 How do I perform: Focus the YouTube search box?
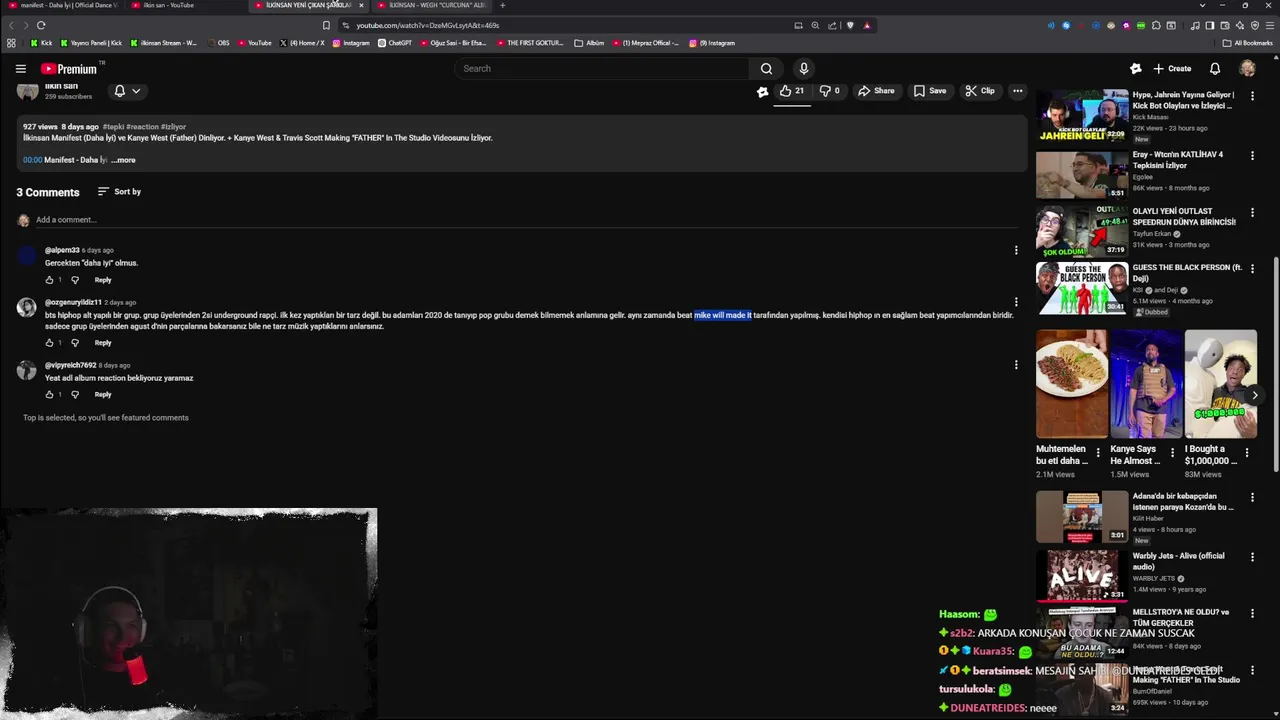(600, 69)
